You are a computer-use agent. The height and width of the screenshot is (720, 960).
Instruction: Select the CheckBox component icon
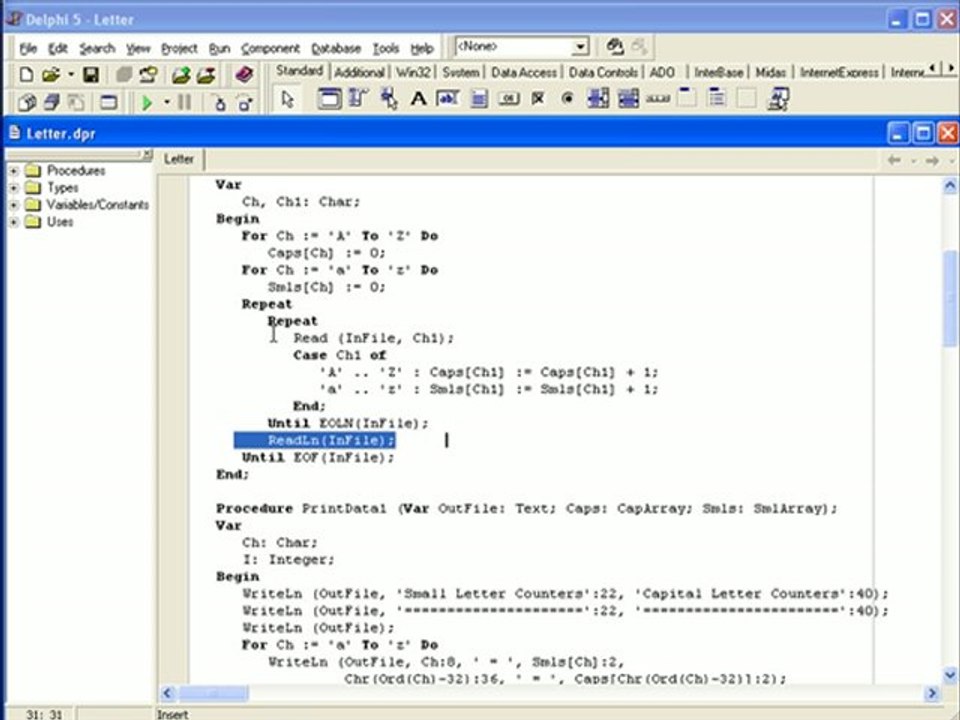tap(538, 99)
